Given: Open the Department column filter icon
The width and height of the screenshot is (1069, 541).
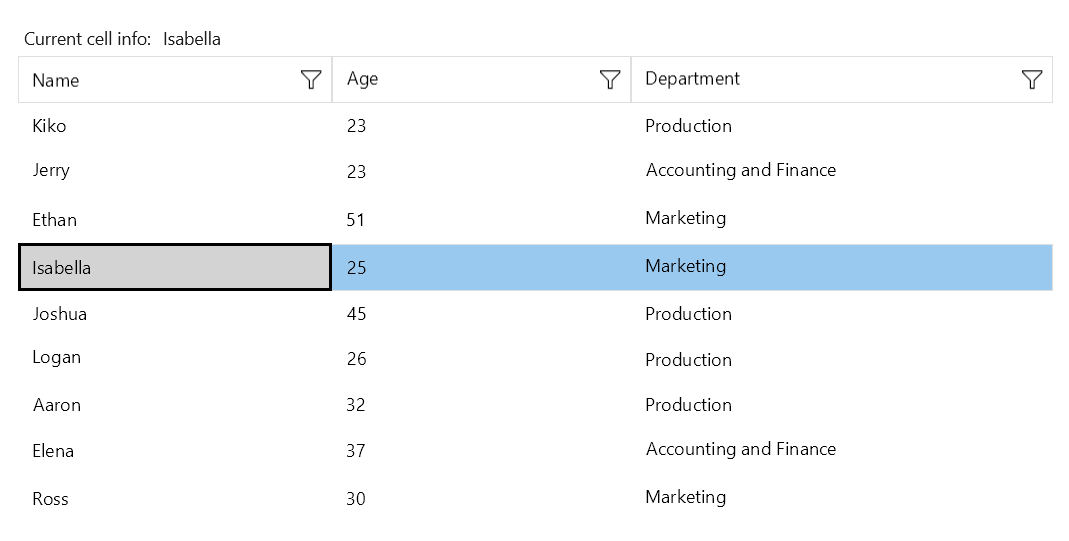Looking at the screenshot, I should (x=1032, y=80).
